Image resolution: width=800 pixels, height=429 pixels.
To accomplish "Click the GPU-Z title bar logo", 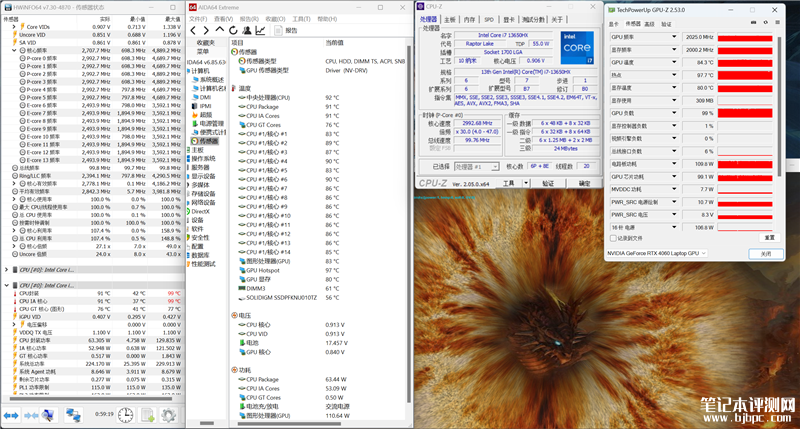I will point(611,10).
